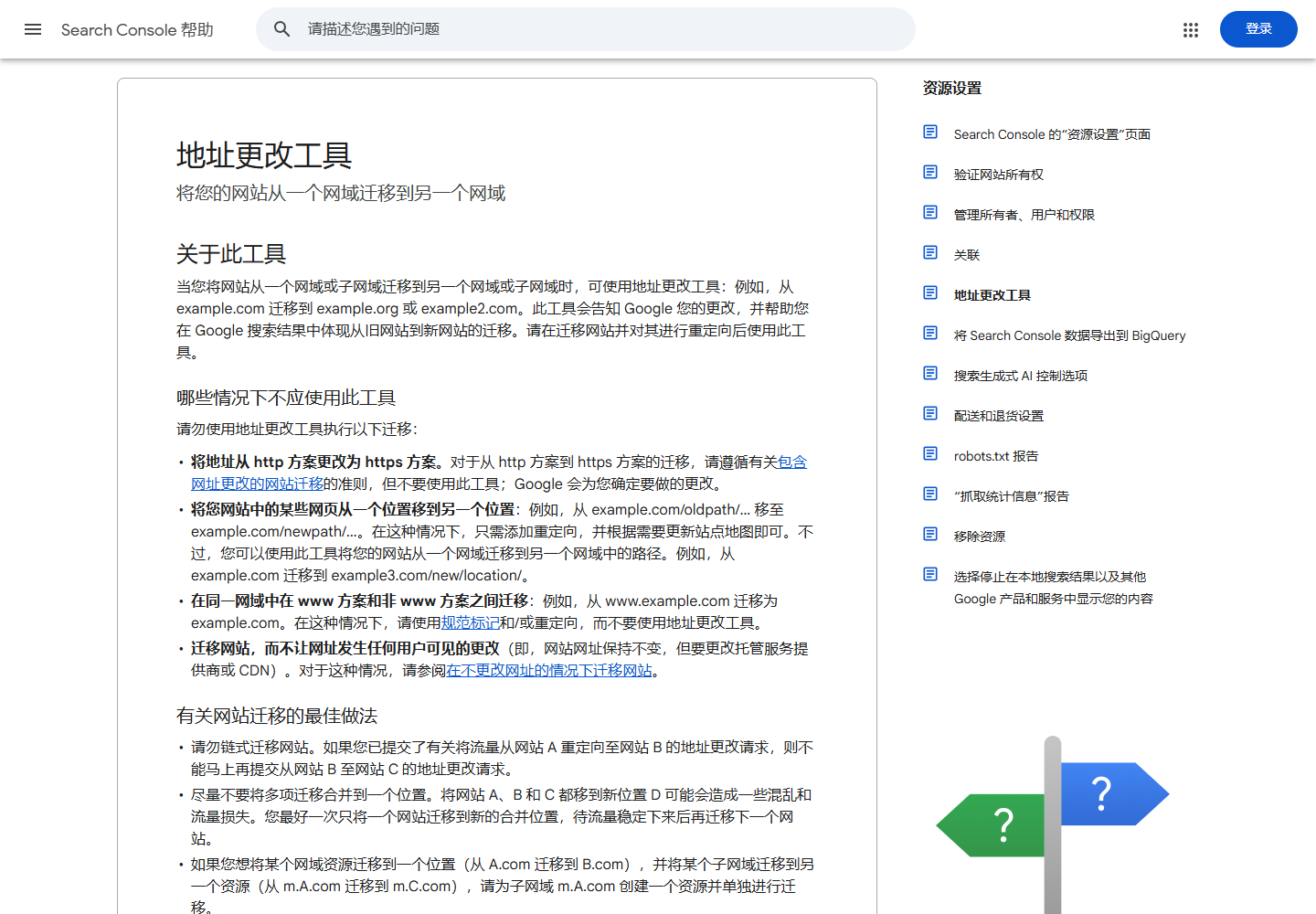Click the icon beside Search Console 的"资源设置"页面
Viewport: 1316px width, 914px height.
(x=930, y=133)
